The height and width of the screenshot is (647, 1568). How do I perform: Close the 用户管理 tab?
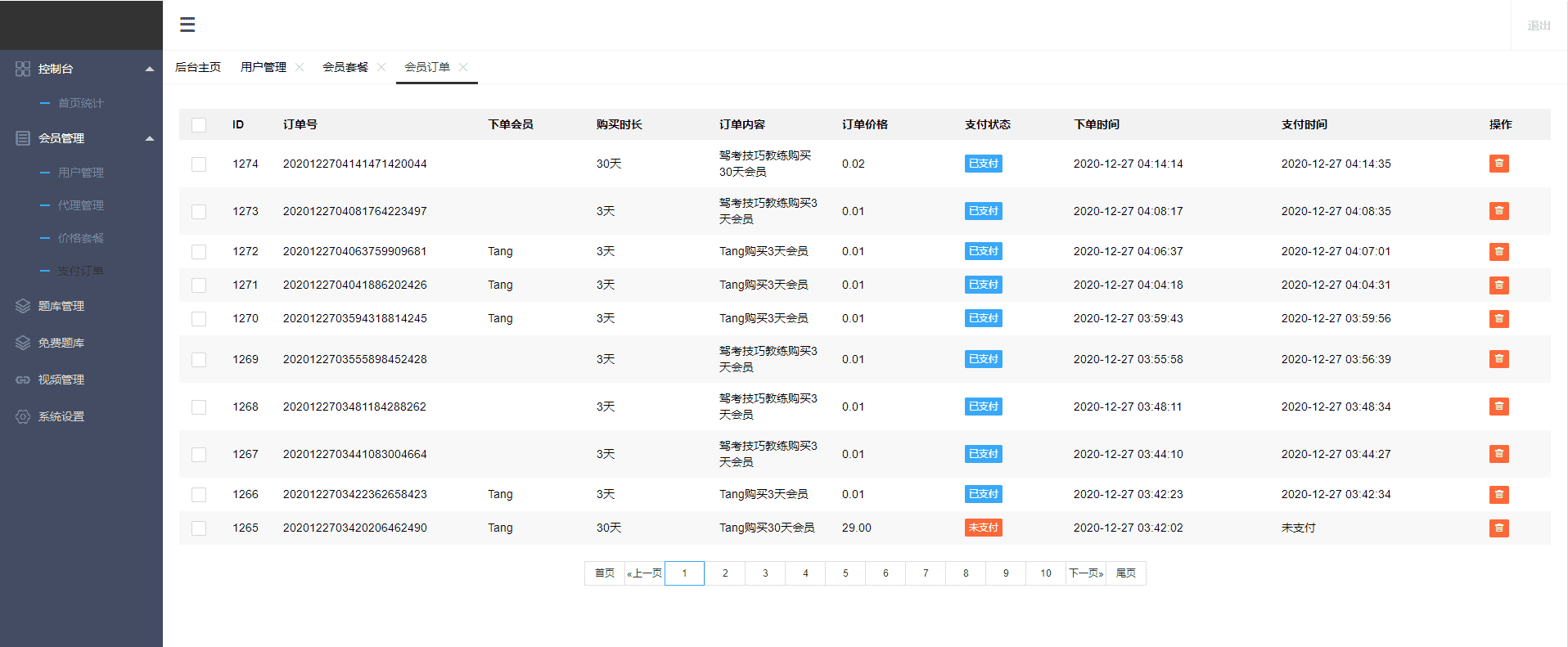[x=300, y=67]
